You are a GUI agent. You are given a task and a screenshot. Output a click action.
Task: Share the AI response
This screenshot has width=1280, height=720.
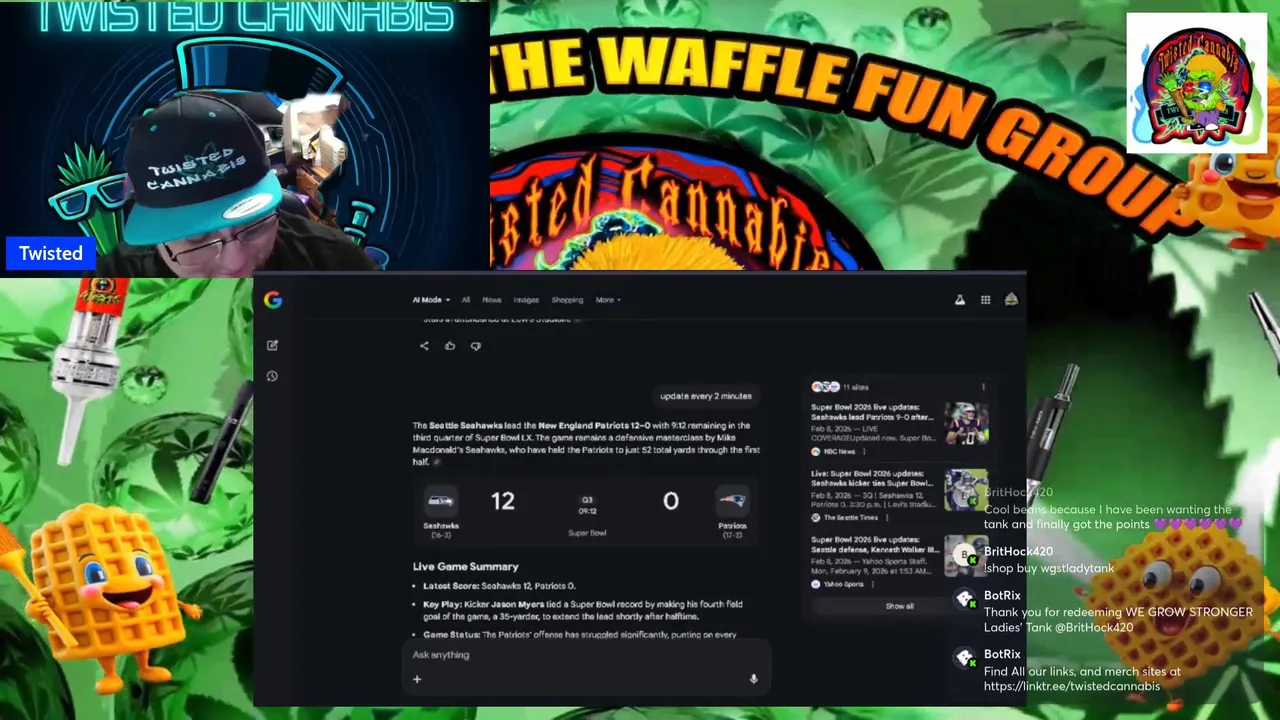click(x=424, y=346)
